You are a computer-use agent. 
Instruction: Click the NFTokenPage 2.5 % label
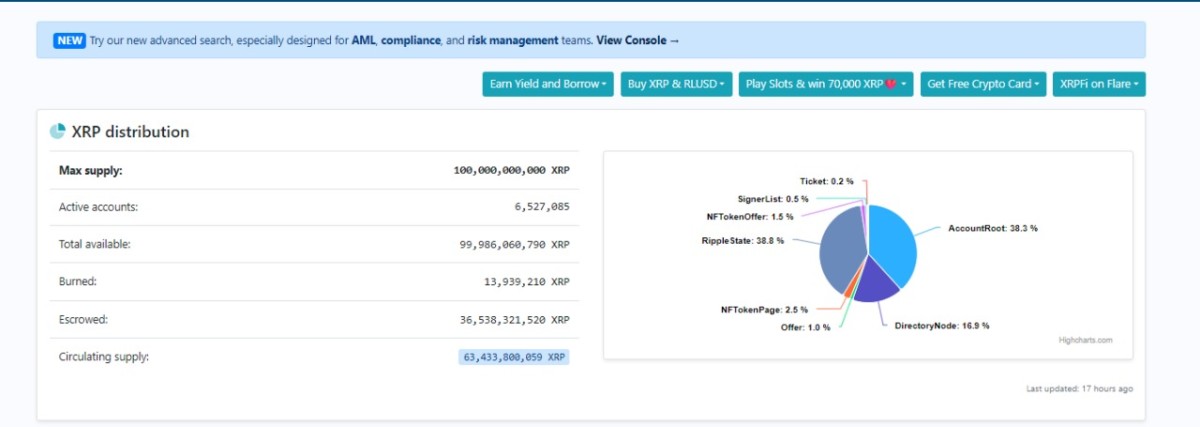[764, 310]
